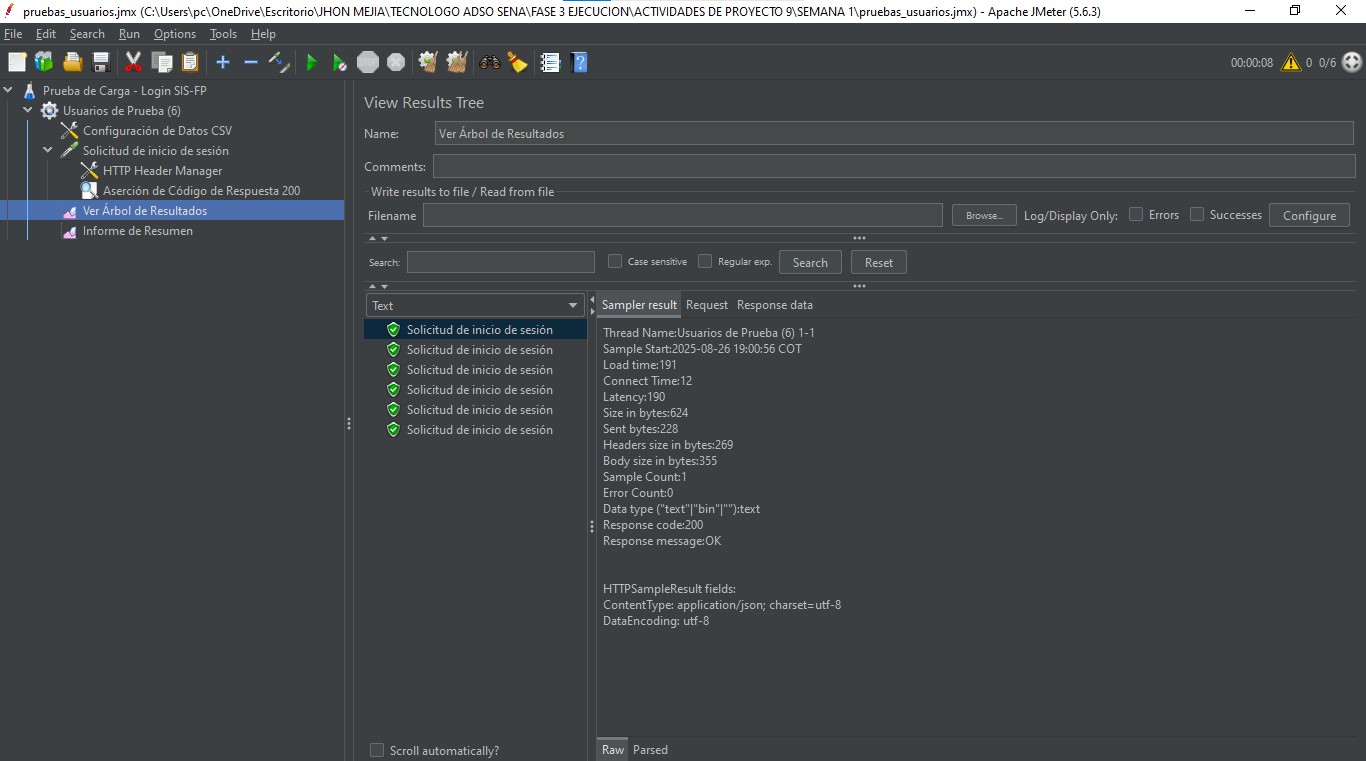Enable the Errors checkbox
This screenshot has width=1366, height=761.
point(1136,214)
